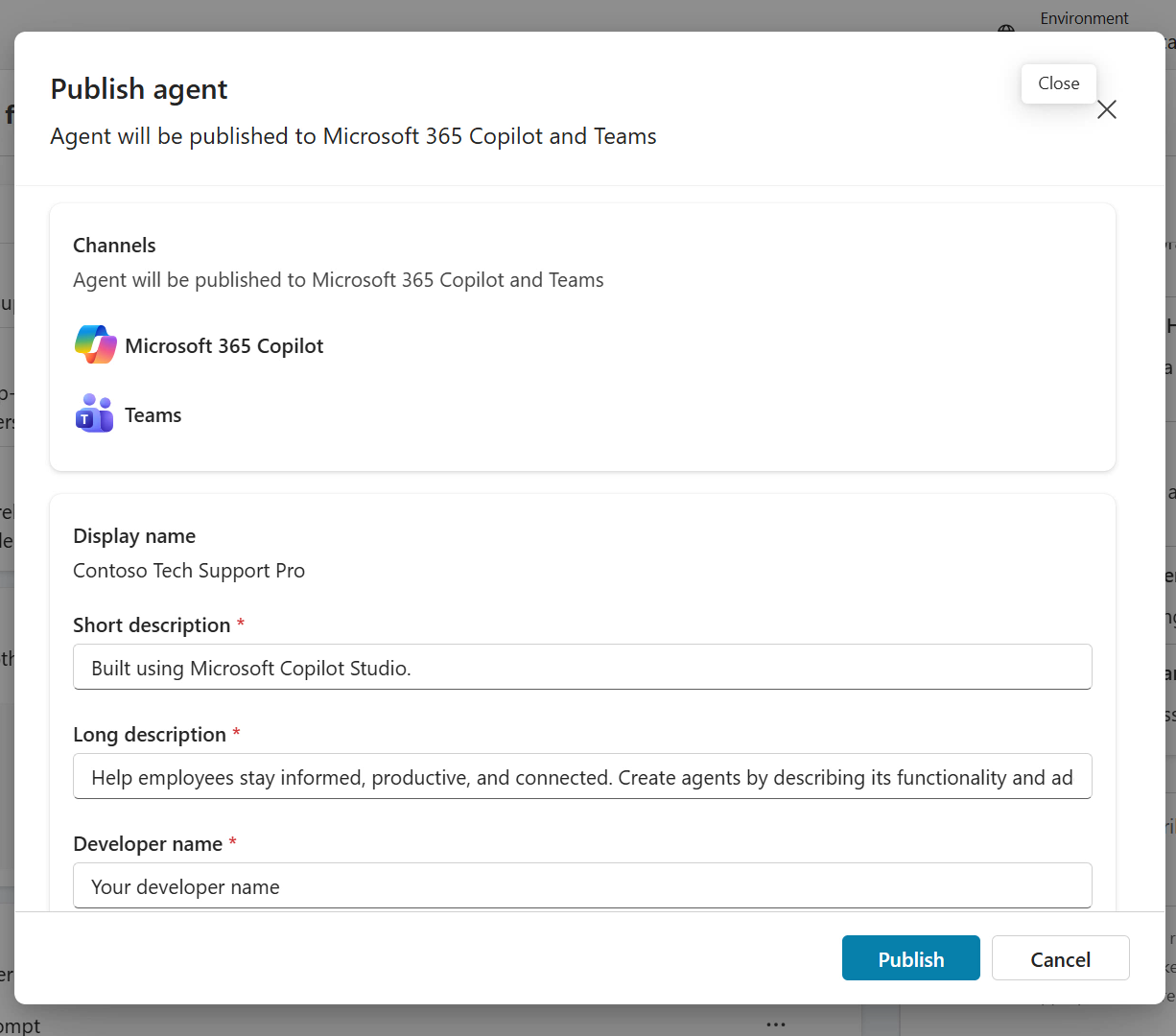Open the ellipsis menu below the dialog
Image resolution: width=1176 pixels, height=1036 pixels.
[x=776, y=1024]
